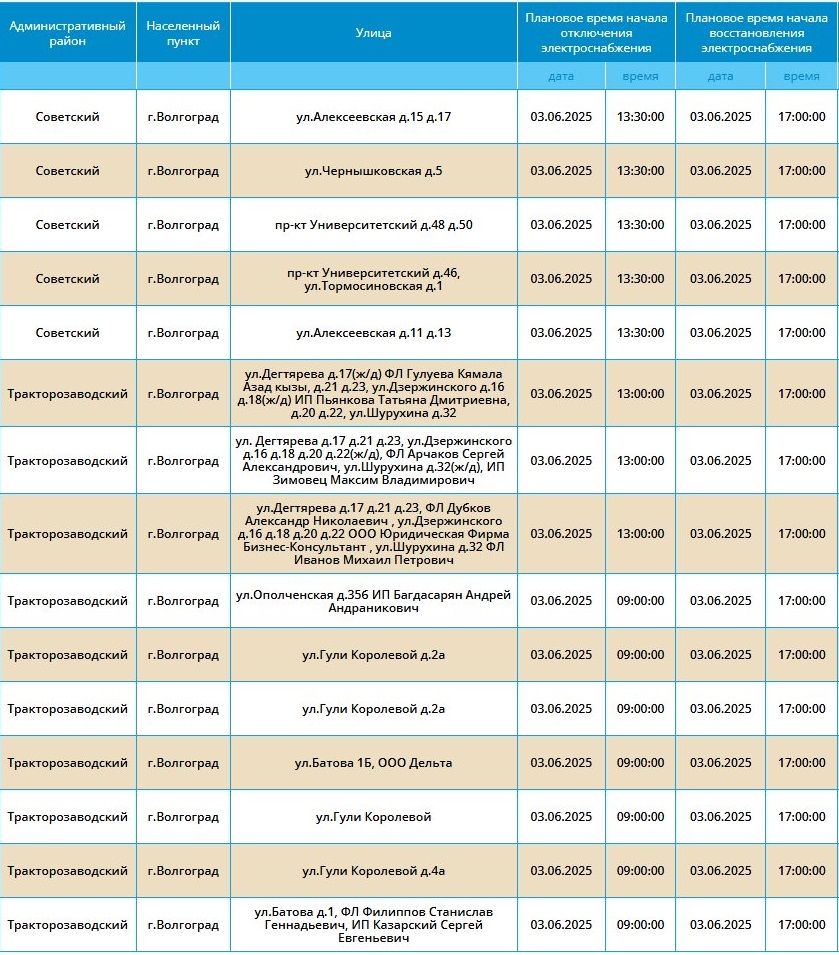Select the 'Плановое время начала восстановления электроснабжения' header
The image size is (839, 955).
[x=756, y=33]
